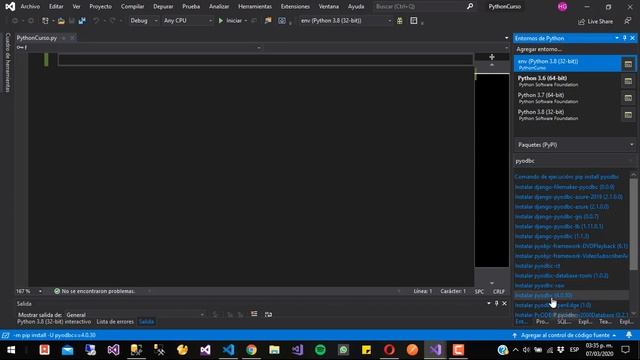Click the open file folder toolbar icon
640x360 pixels.
(x=61, y=21)
